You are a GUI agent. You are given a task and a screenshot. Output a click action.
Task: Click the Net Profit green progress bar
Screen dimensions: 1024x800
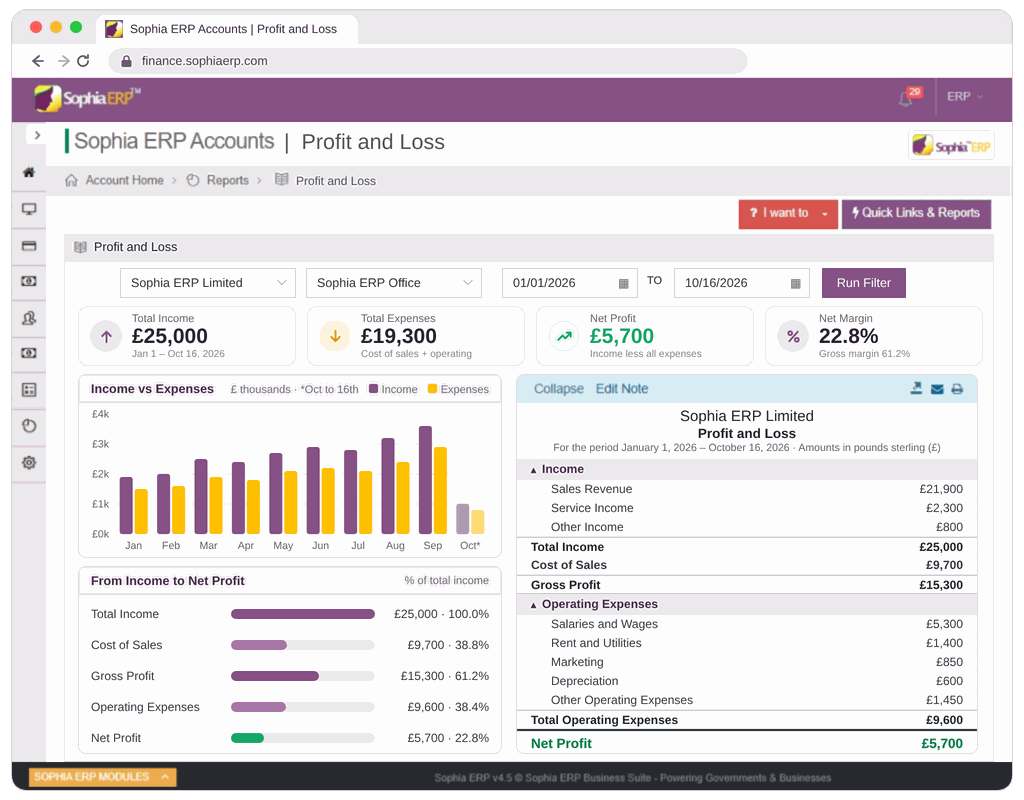point(248,738)
